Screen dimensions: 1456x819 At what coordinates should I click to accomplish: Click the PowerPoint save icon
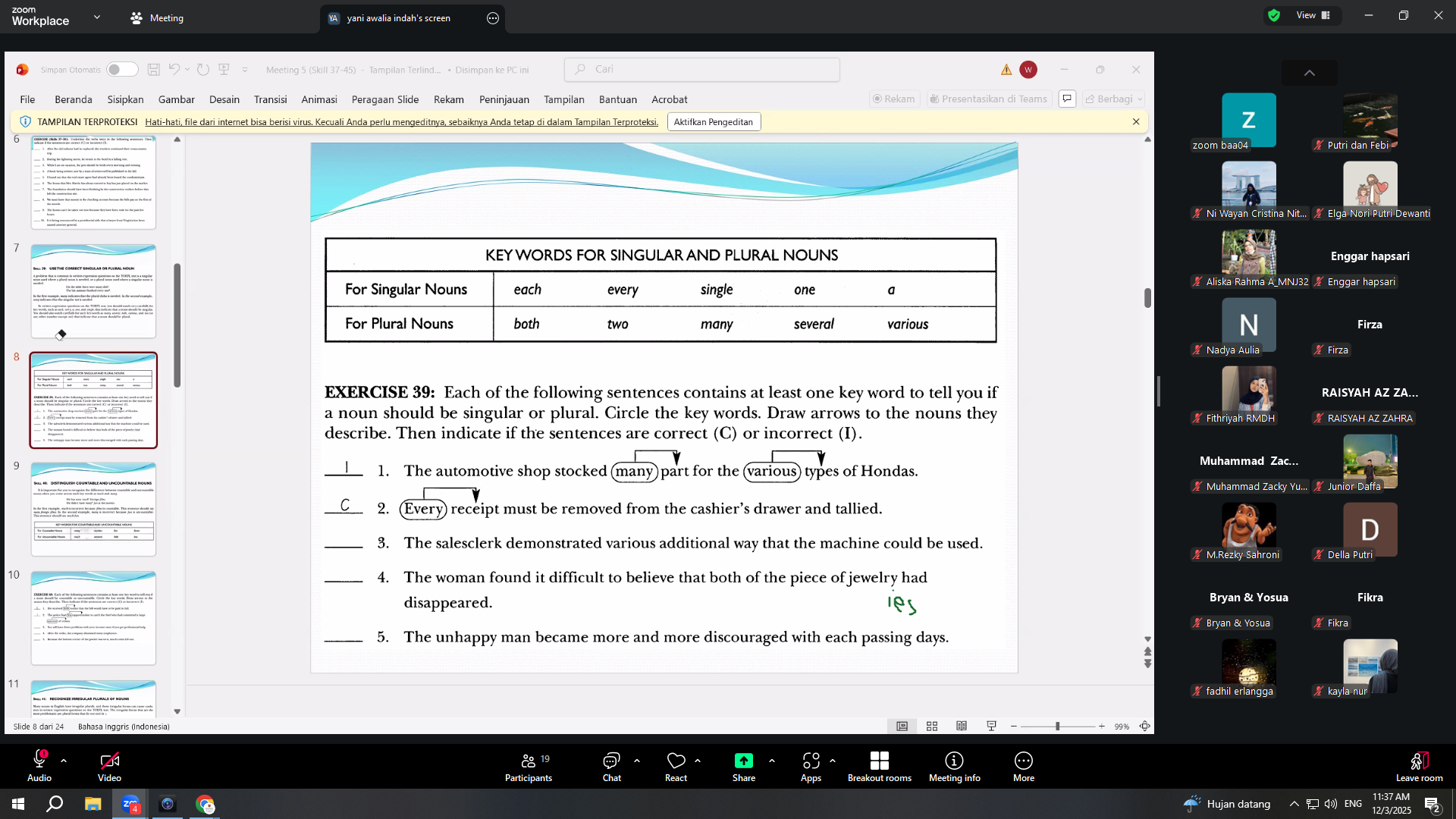click(x=153, y=70)
